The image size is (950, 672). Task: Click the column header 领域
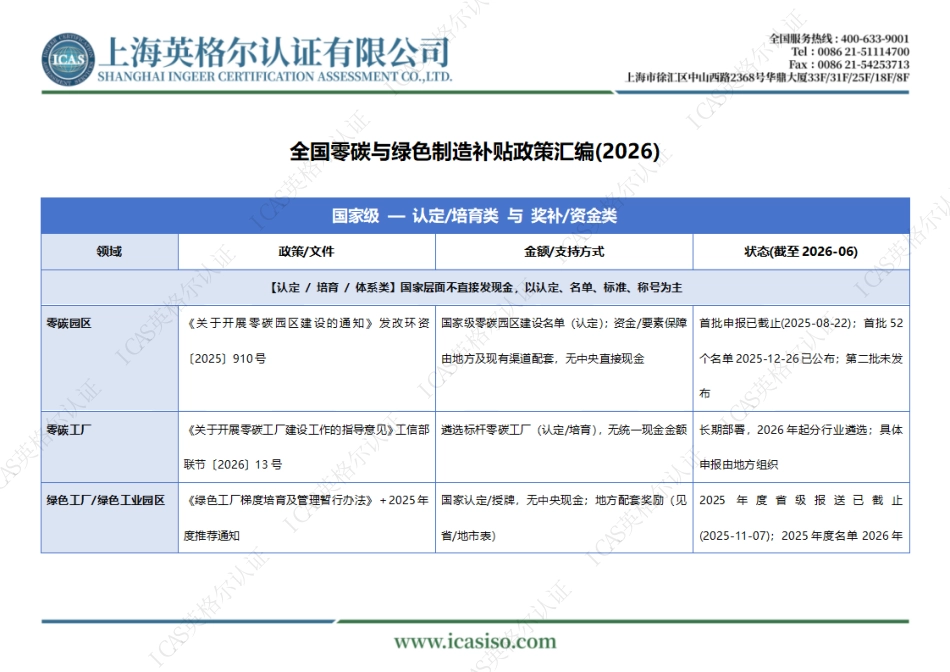pyautogui.click(x=110, y=251)
